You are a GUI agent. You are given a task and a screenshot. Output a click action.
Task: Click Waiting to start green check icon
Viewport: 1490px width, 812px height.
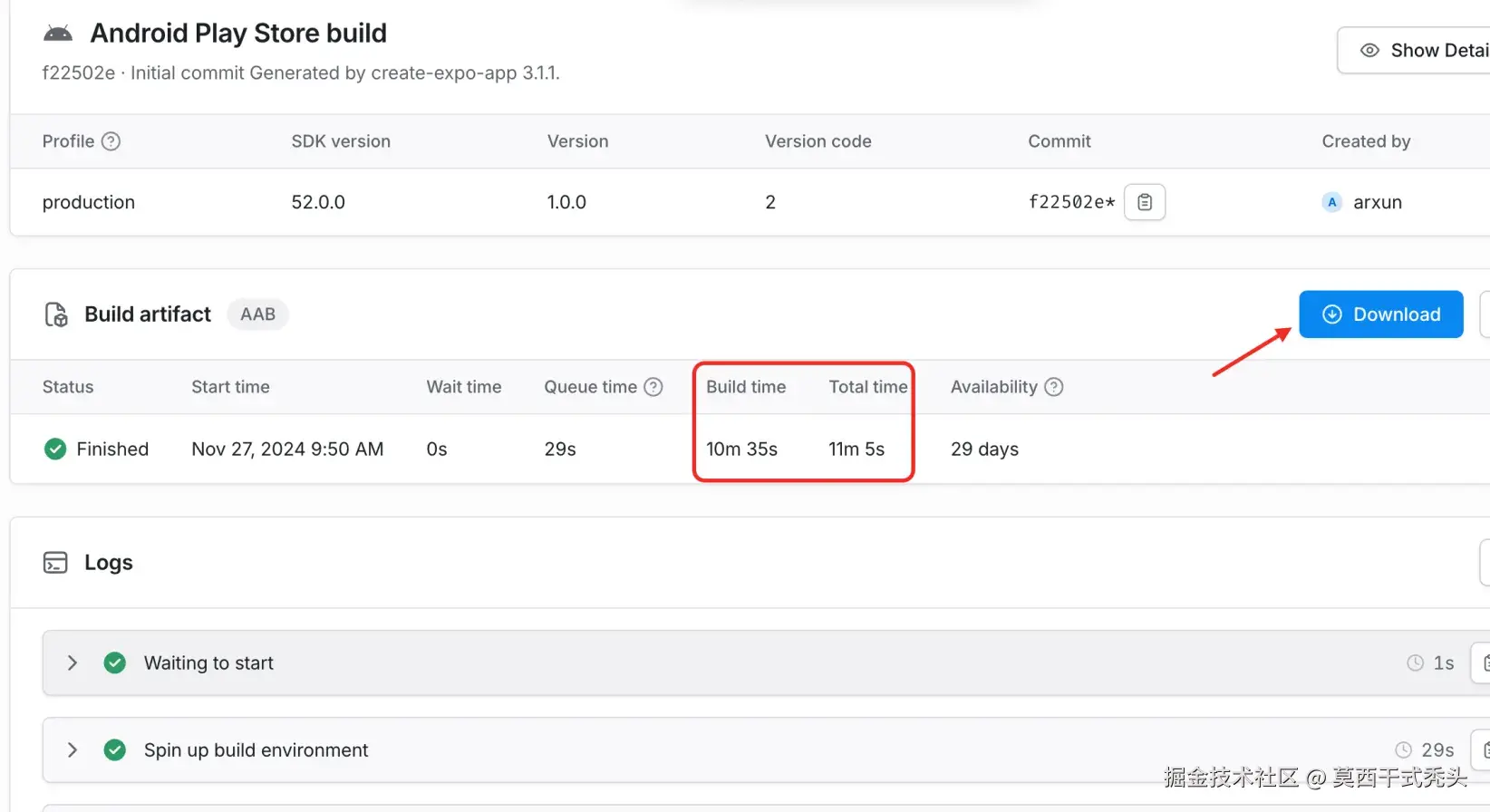[115, 663]
